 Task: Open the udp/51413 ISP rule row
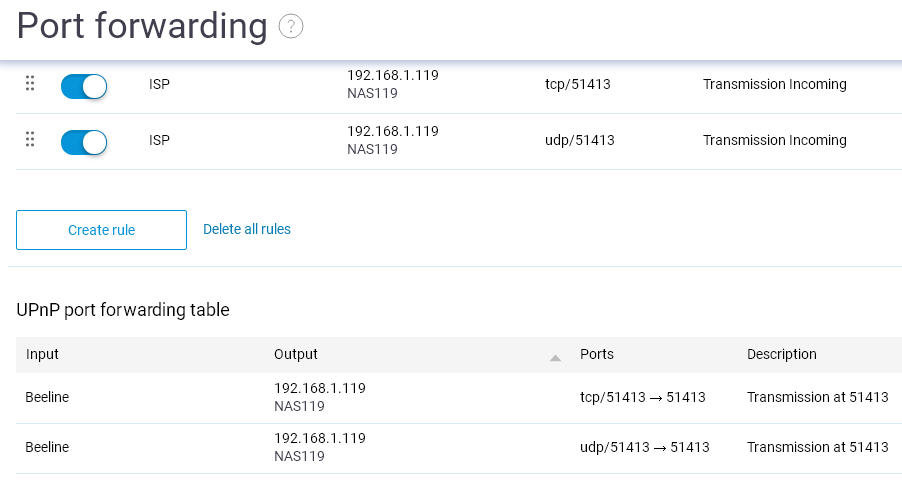pyautogui.click(x=459, y=142)
